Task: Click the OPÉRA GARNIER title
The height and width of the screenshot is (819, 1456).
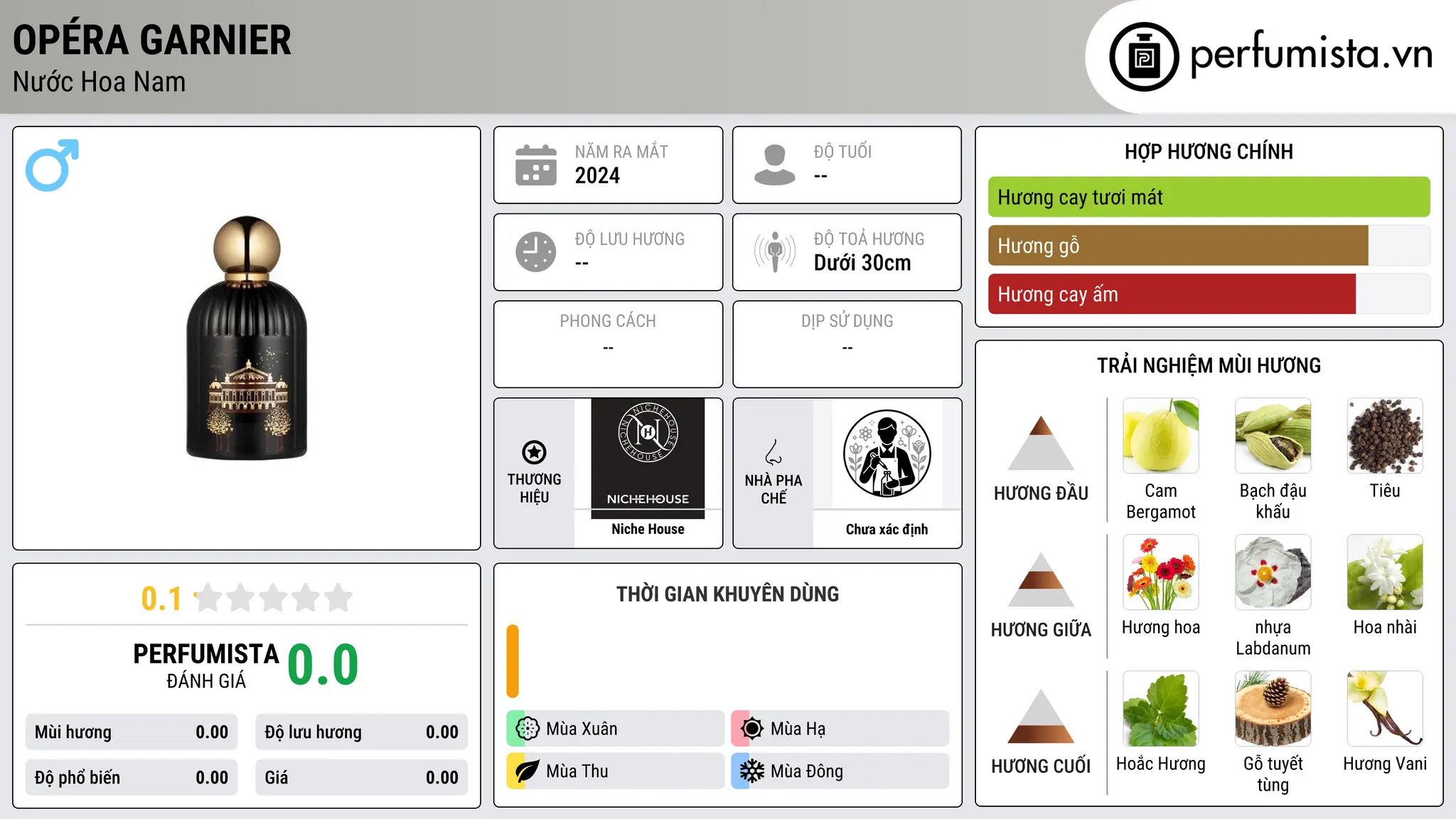Action: tap(152, 40)
